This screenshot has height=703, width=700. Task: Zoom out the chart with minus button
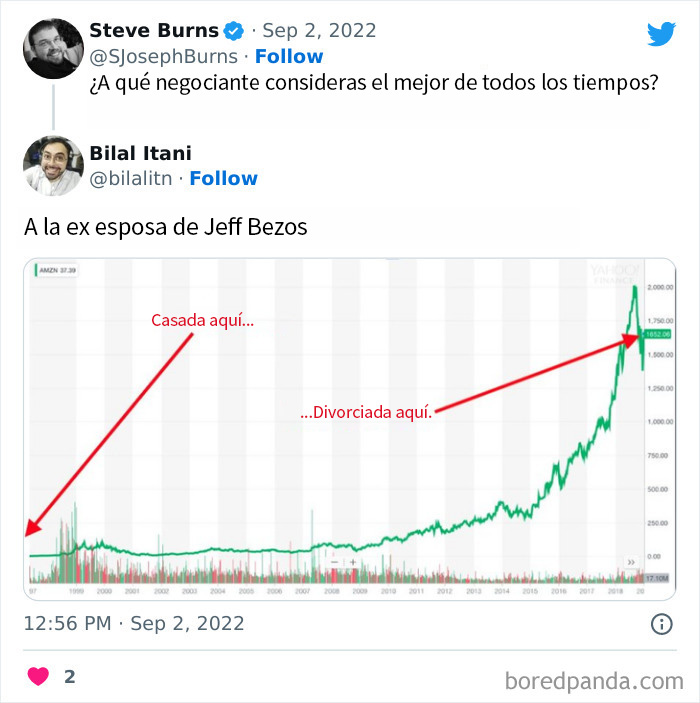[334, 563]
